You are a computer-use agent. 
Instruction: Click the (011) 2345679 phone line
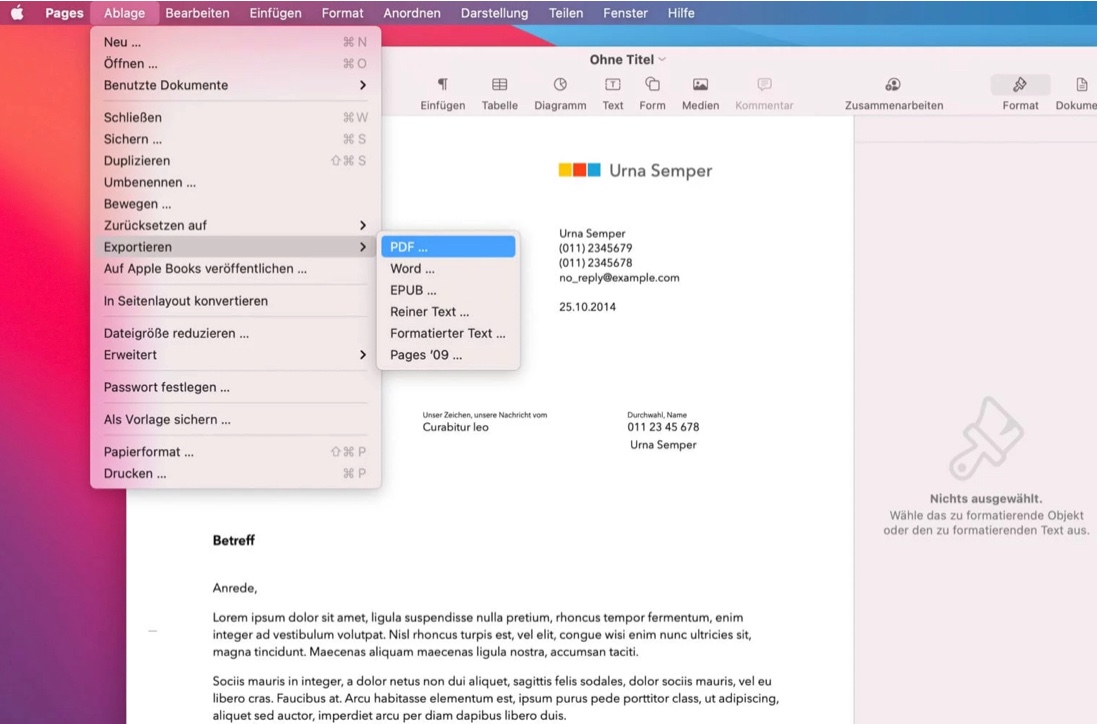[x=596, y=248]
